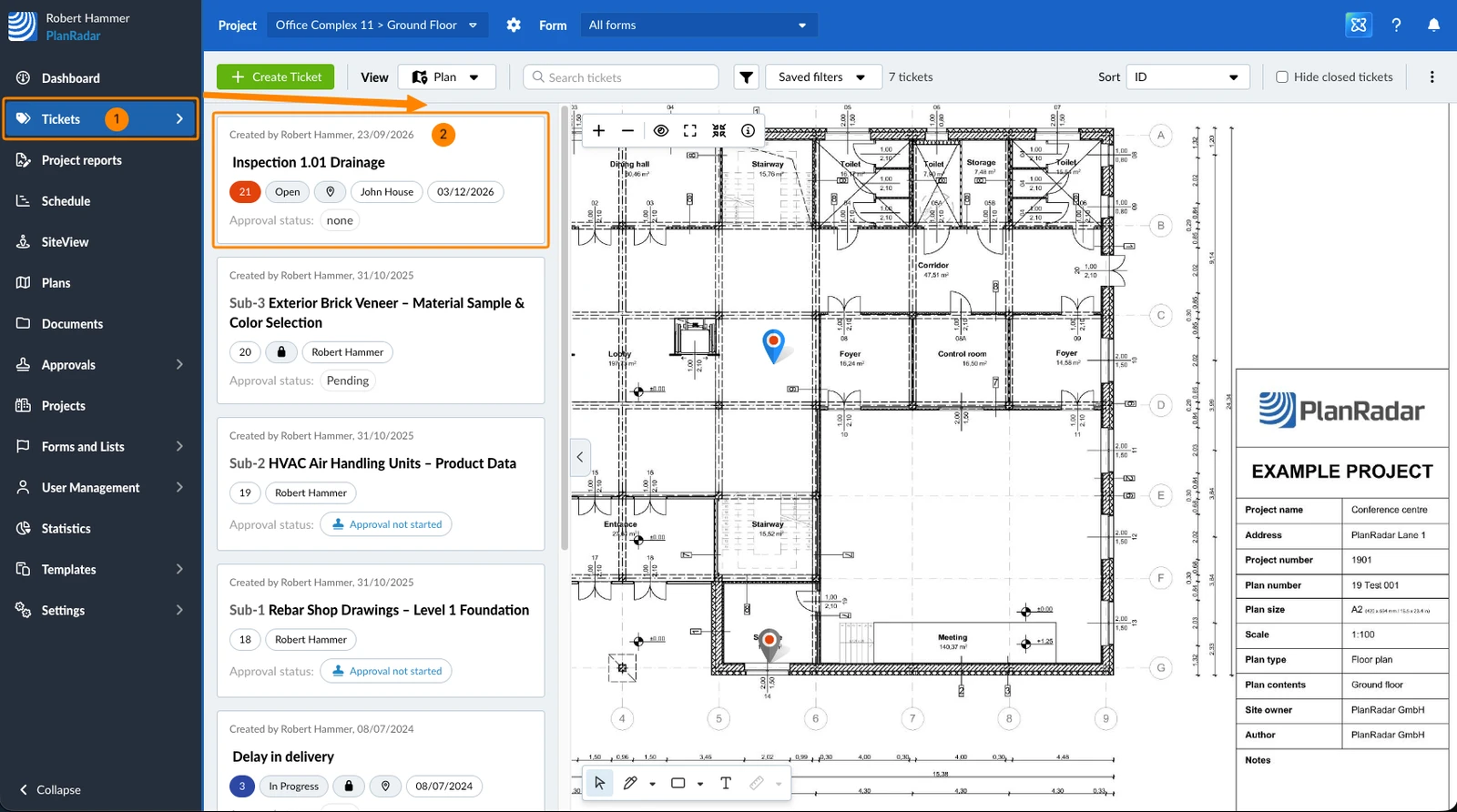Viewport: 1457px width, 812px height.
Task: Open the three-dot more options menu
Action: coord(1432,77)
